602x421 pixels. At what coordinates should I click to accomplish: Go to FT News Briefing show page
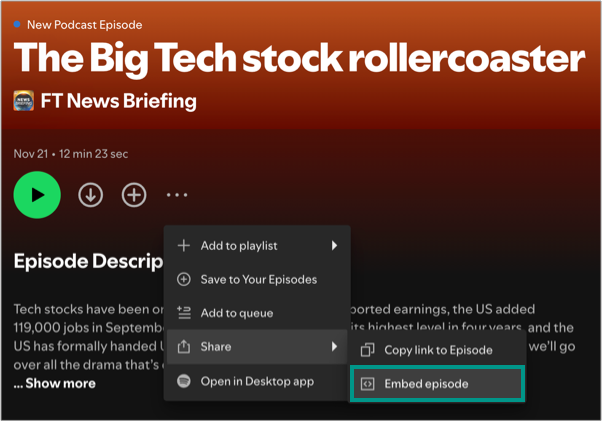[x=119, y=101]
